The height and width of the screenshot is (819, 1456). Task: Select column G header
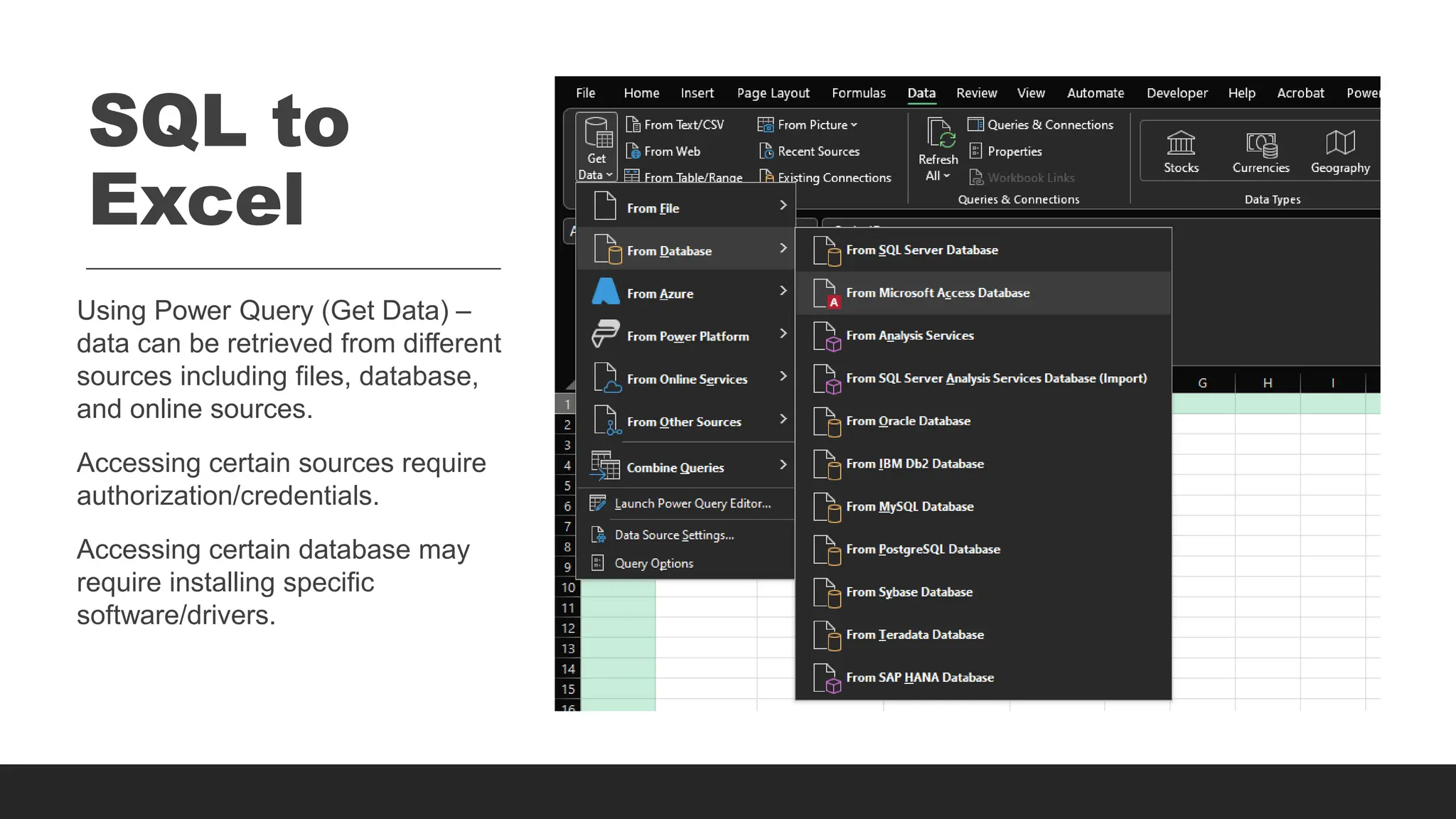(1203, 382)
